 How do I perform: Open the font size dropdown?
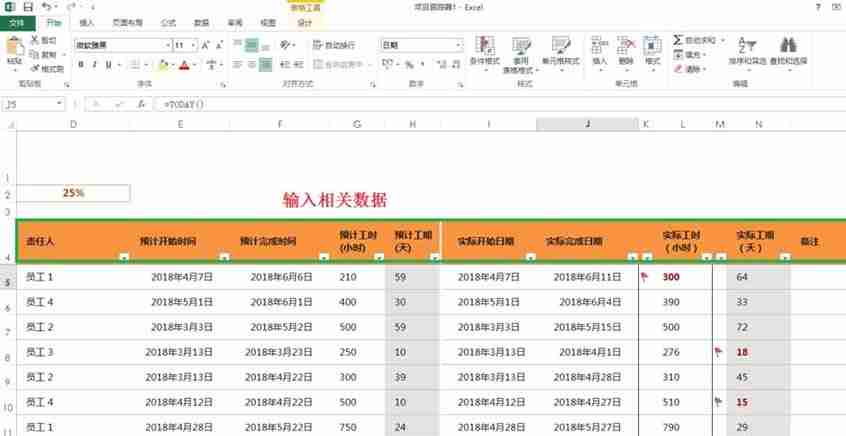(193, 45)
